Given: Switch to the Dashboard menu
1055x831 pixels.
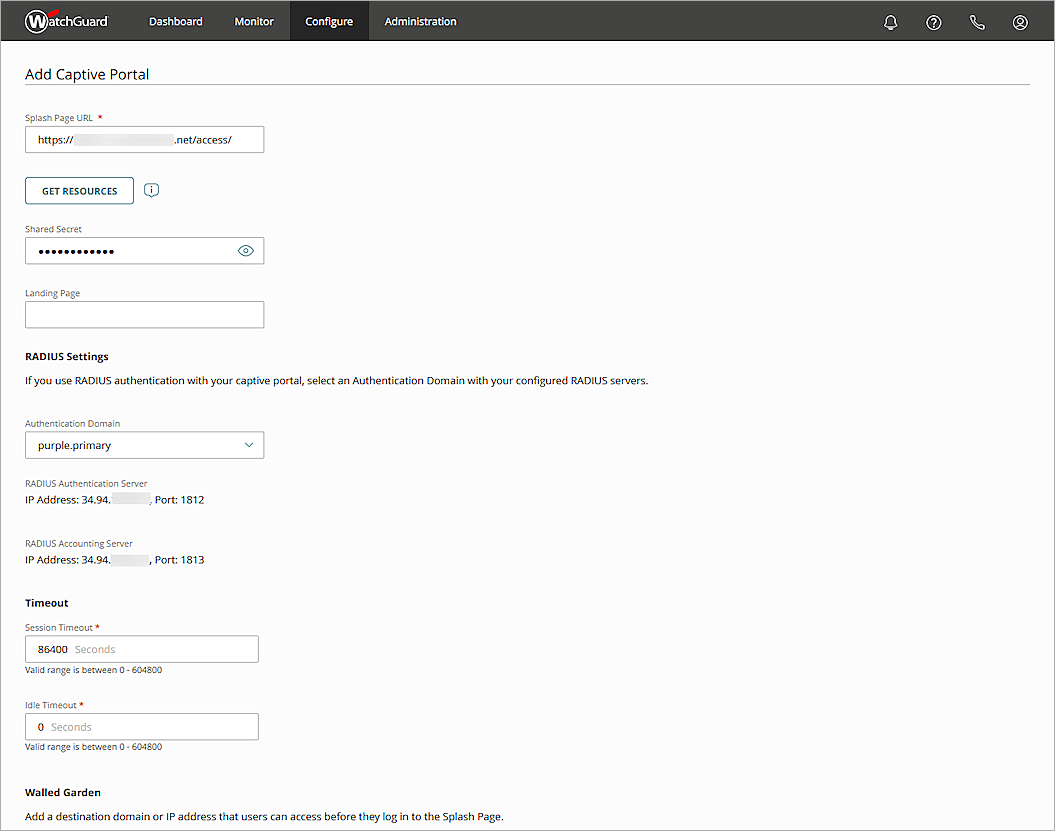Looking at the screenshot, I should pos(175,20).
